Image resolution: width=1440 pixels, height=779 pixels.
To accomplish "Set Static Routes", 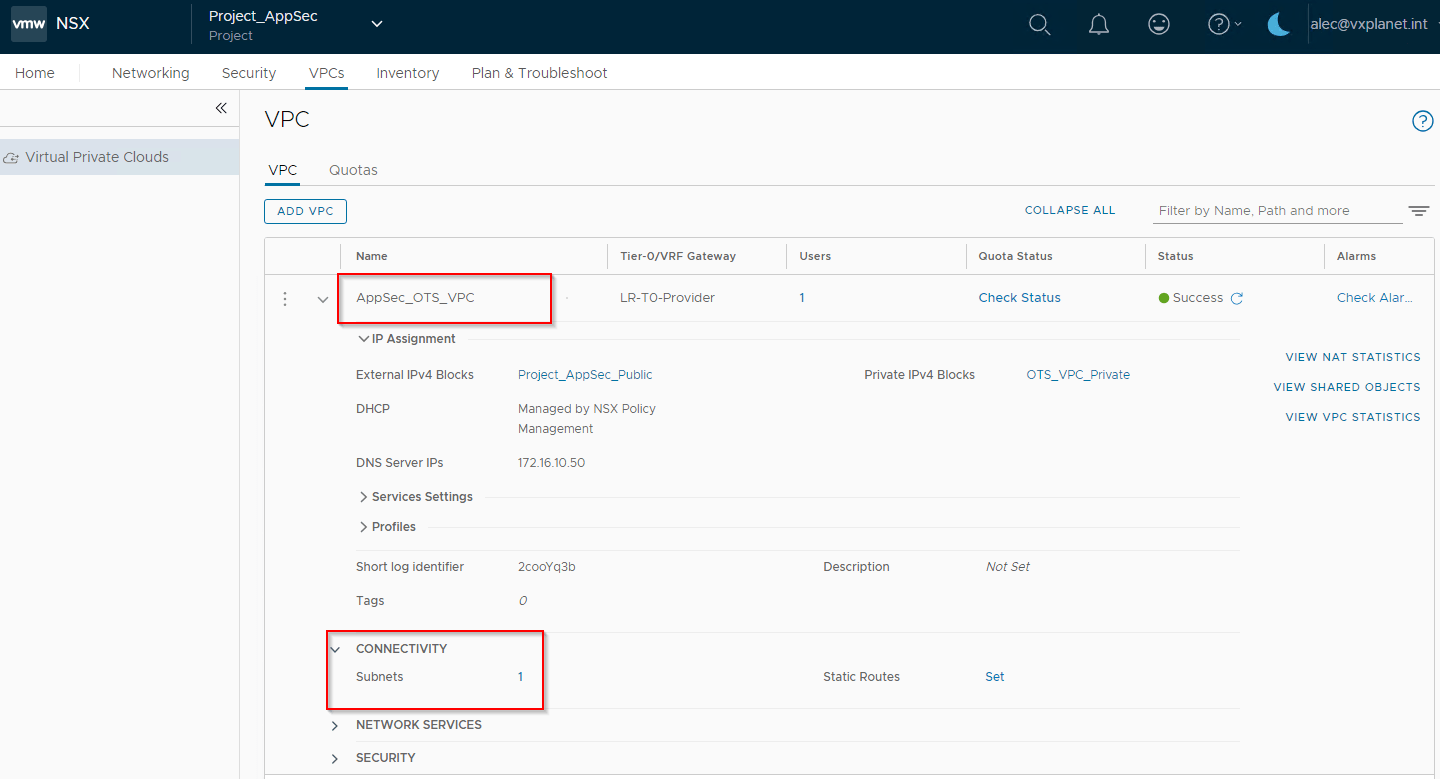I will click(995, 677).
